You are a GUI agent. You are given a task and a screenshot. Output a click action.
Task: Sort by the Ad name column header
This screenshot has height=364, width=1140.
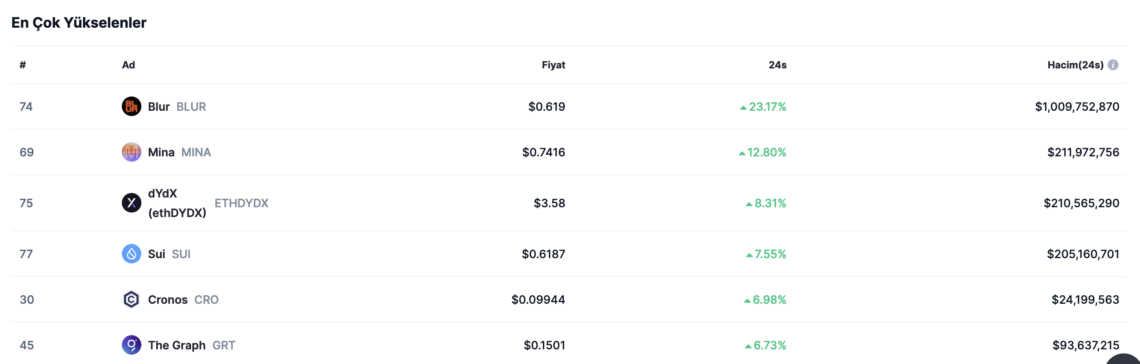point(129,65)
